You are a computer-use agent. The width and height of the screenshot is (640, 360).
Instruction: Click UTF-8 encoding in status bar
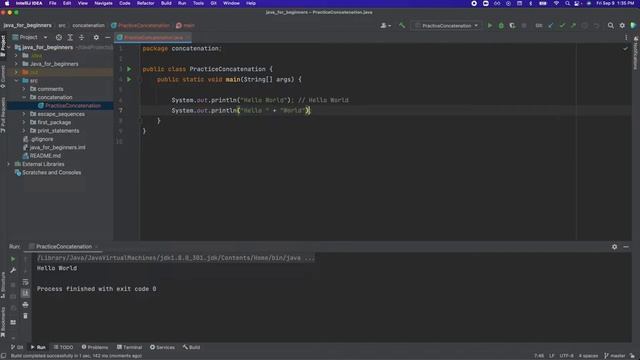[x=566, y=356]
